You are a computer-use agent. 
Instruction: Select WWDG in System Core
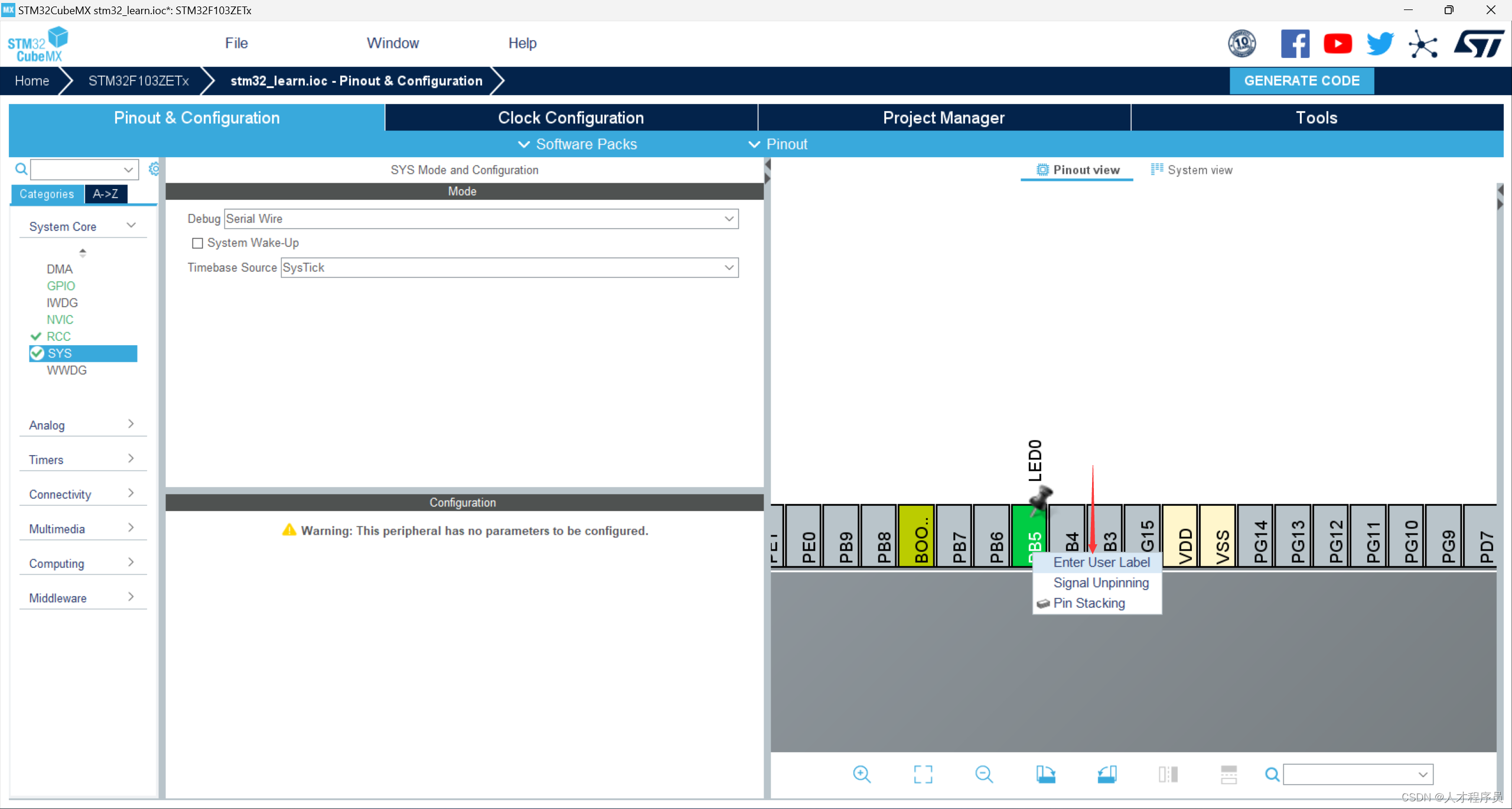coord(67,370)
